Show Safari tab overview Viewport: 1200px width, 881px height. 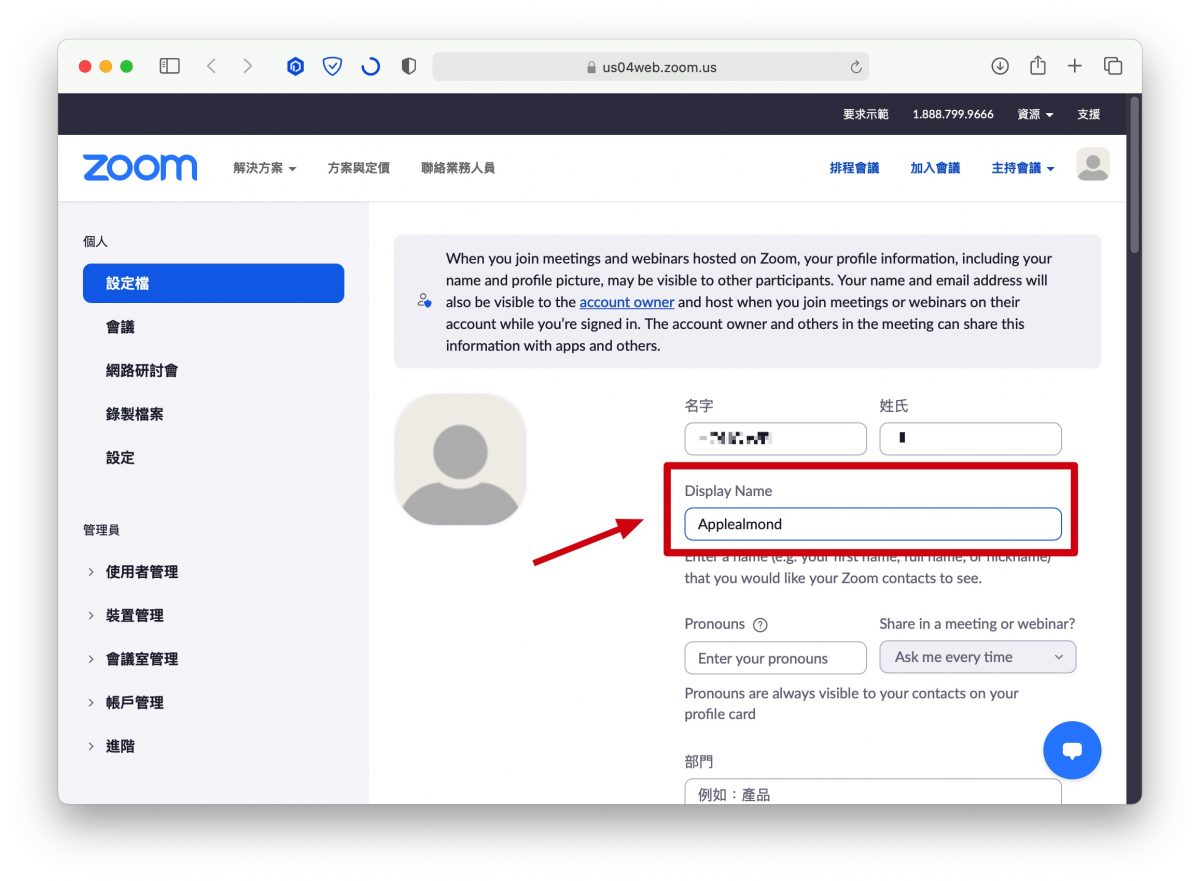(1113, 66)
